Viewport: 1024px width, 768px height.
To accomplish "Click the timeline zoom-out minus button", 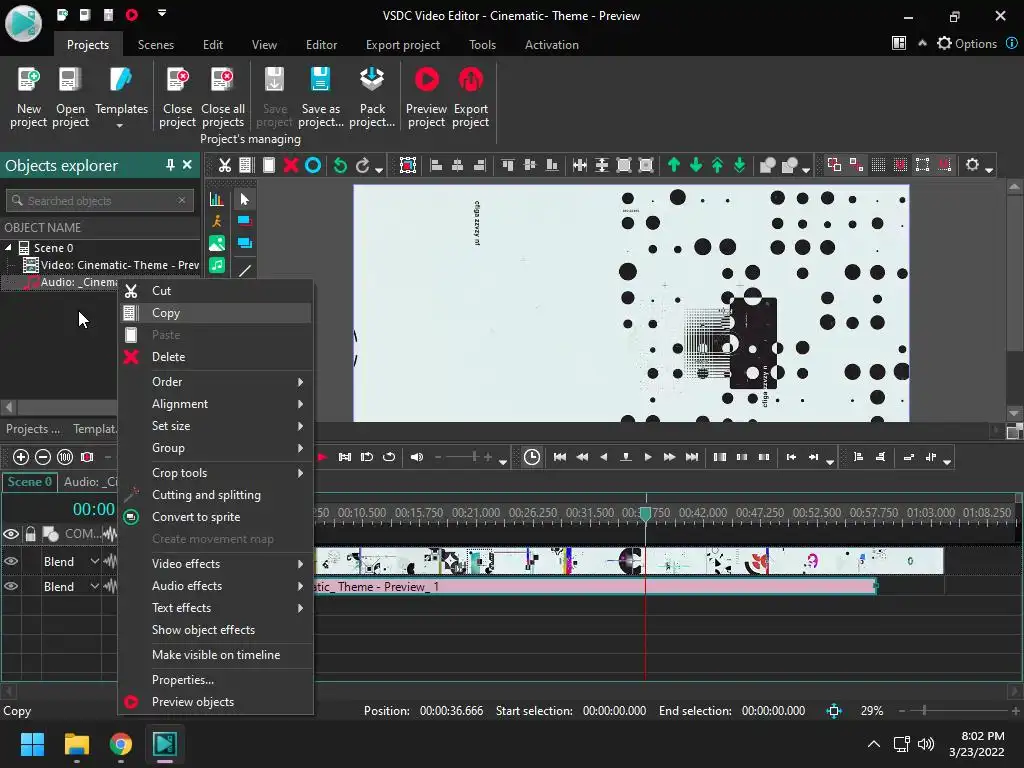I will point(42,457).
